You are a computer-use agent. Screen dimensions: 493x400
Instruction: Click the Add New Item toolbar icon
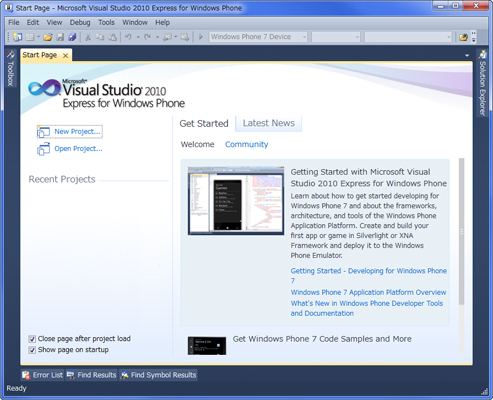coord(30,37)
